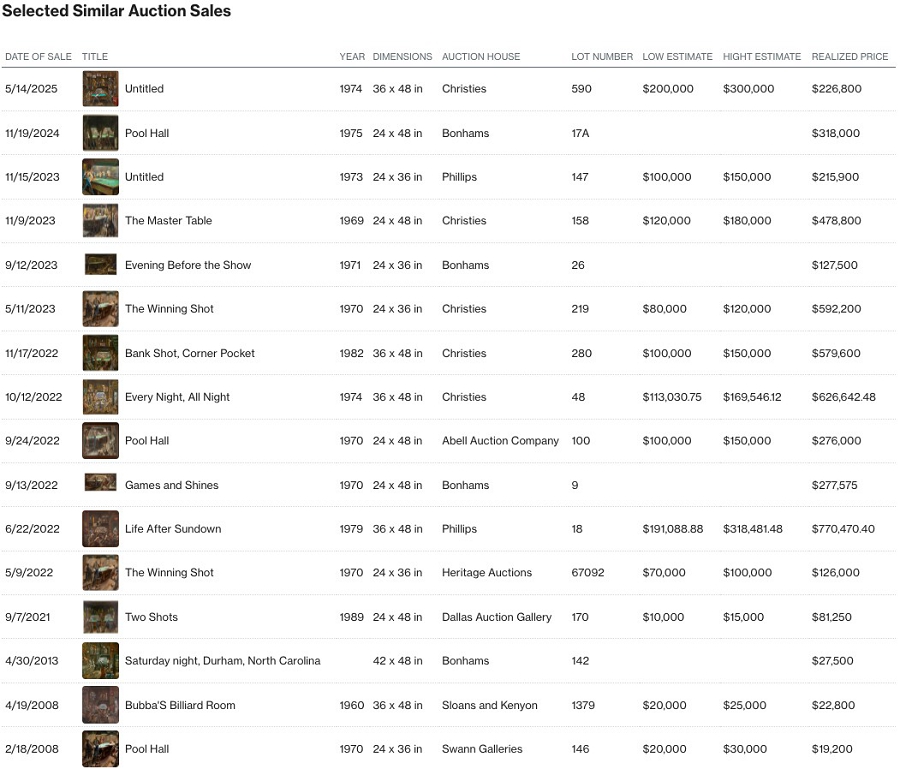Click the Realized Price column header
The height and width of the screenshot is (769, 900).
click(x=849, y=57)
